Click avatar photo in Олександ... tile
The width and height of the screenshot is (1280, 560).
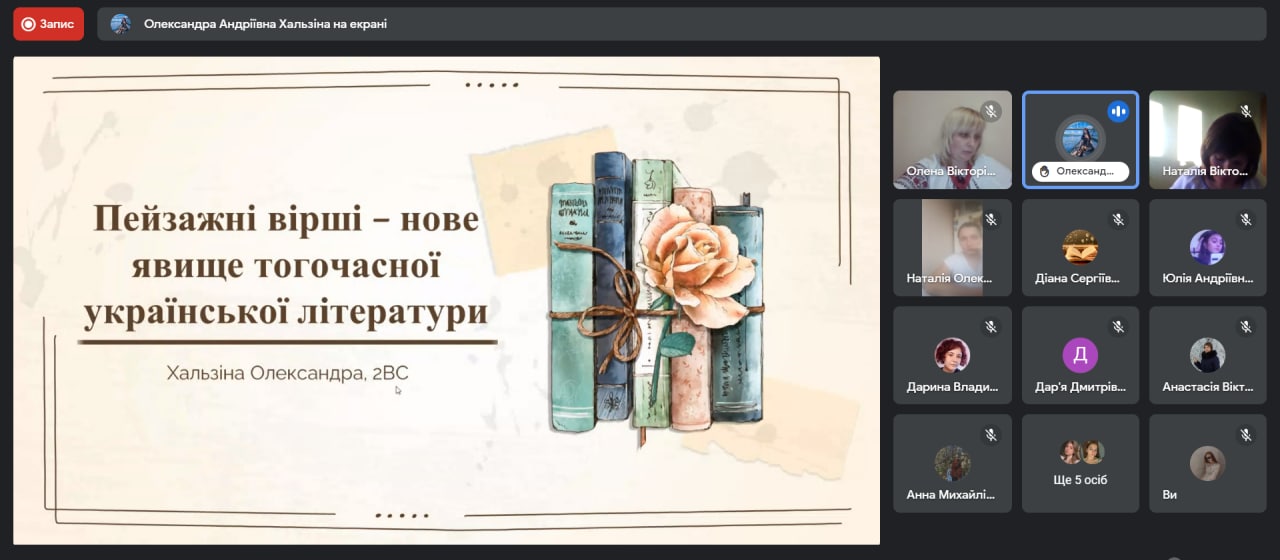(1080, 138)
